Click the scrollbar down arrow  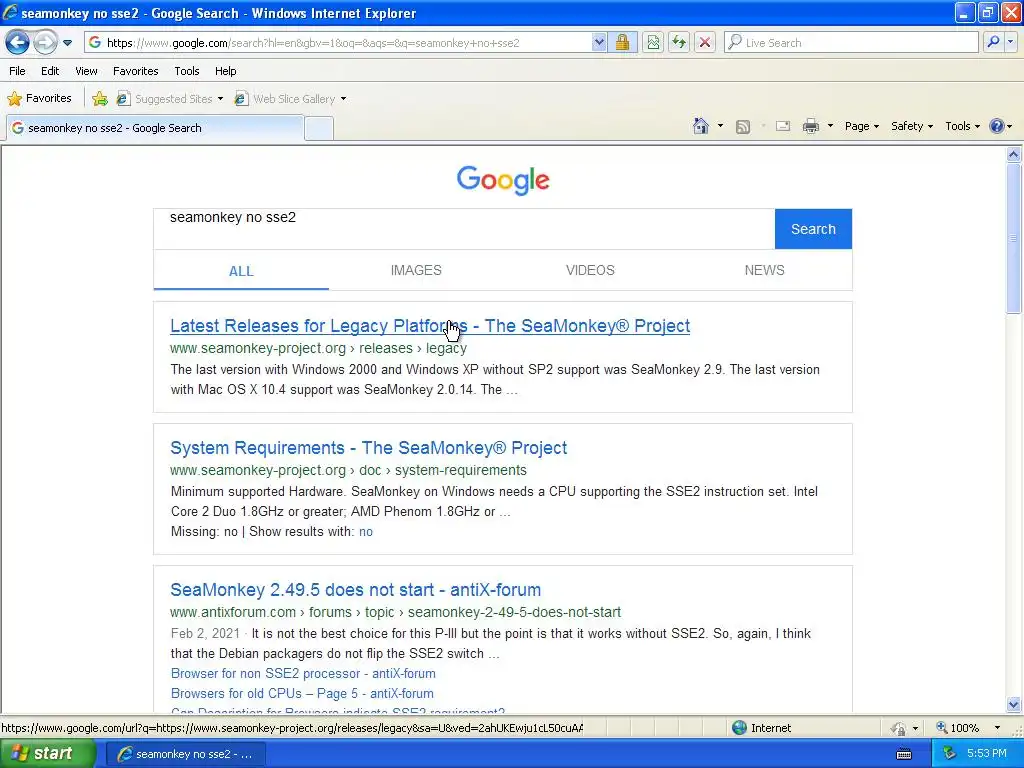[x=1014, y=704]
